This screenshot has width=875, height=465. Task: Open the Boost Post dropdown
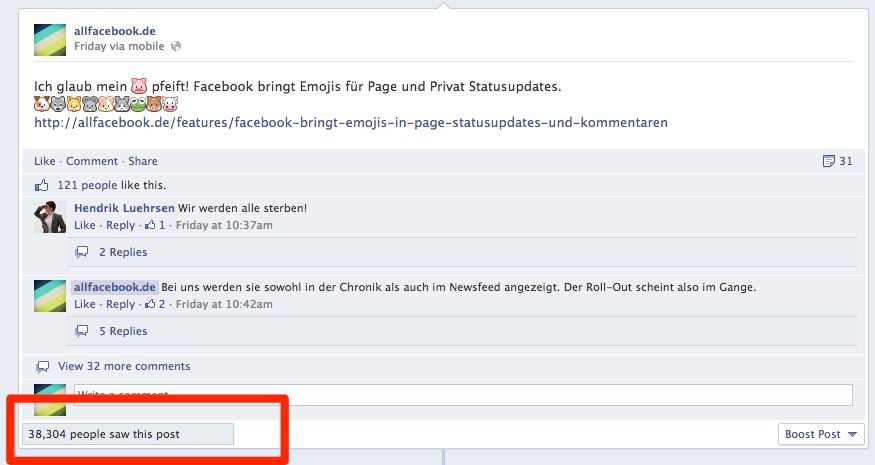coord(821,434)
